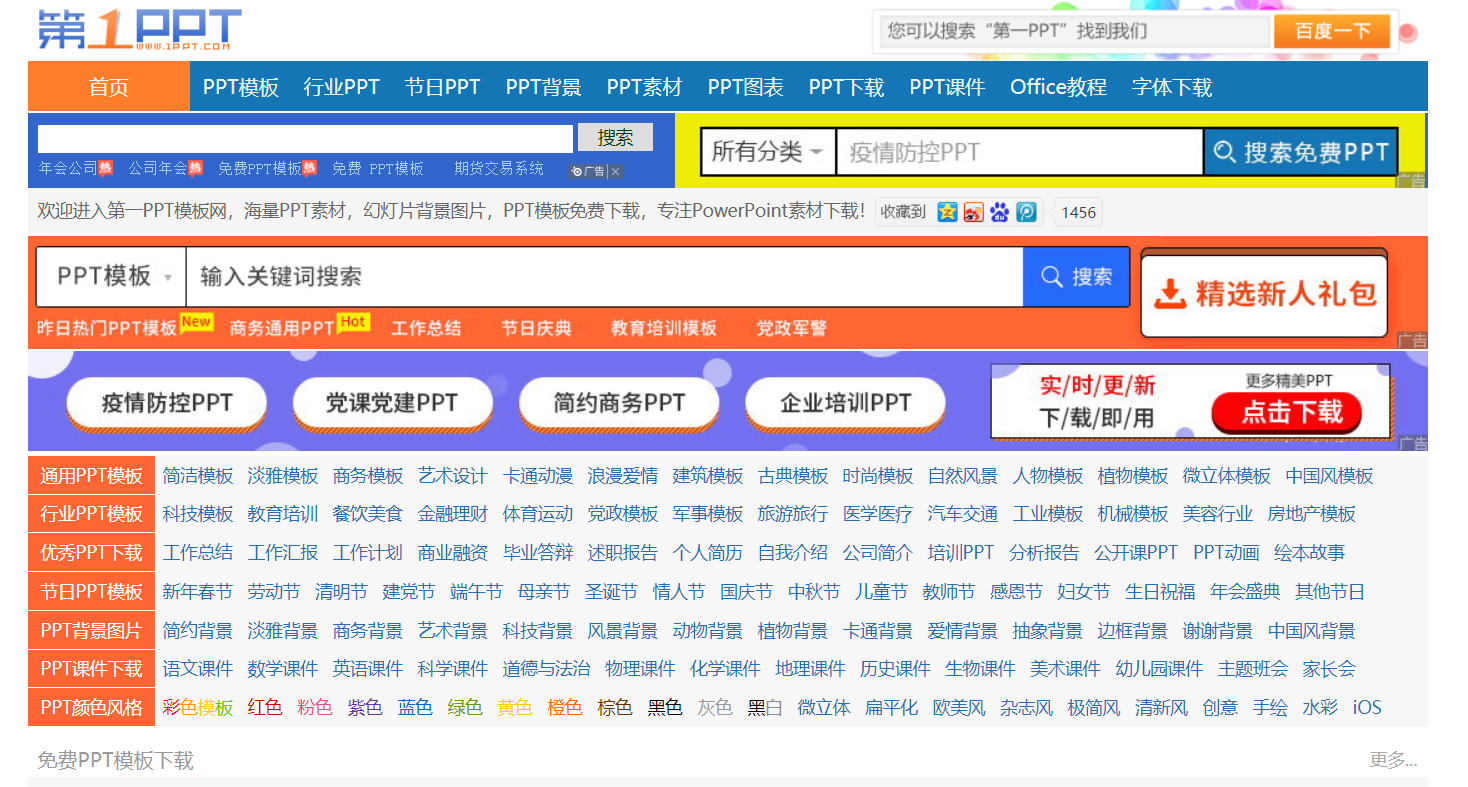Click the blue 搜索 button in orange banner
This screenshot has height=787, width=1468.
pyautogui.click(x=1076, y=276)
